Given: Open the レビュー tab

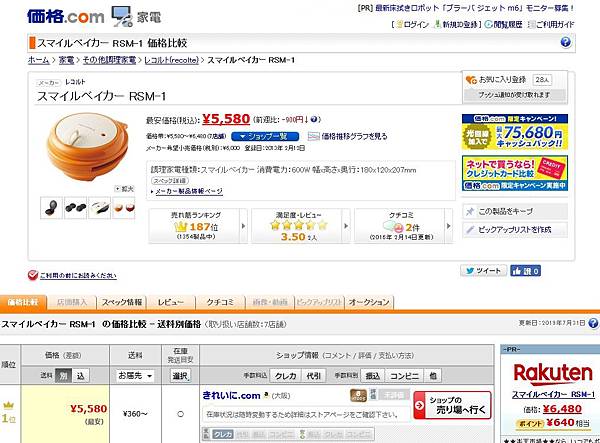Looking at the screenshot, I should [171, 302].
